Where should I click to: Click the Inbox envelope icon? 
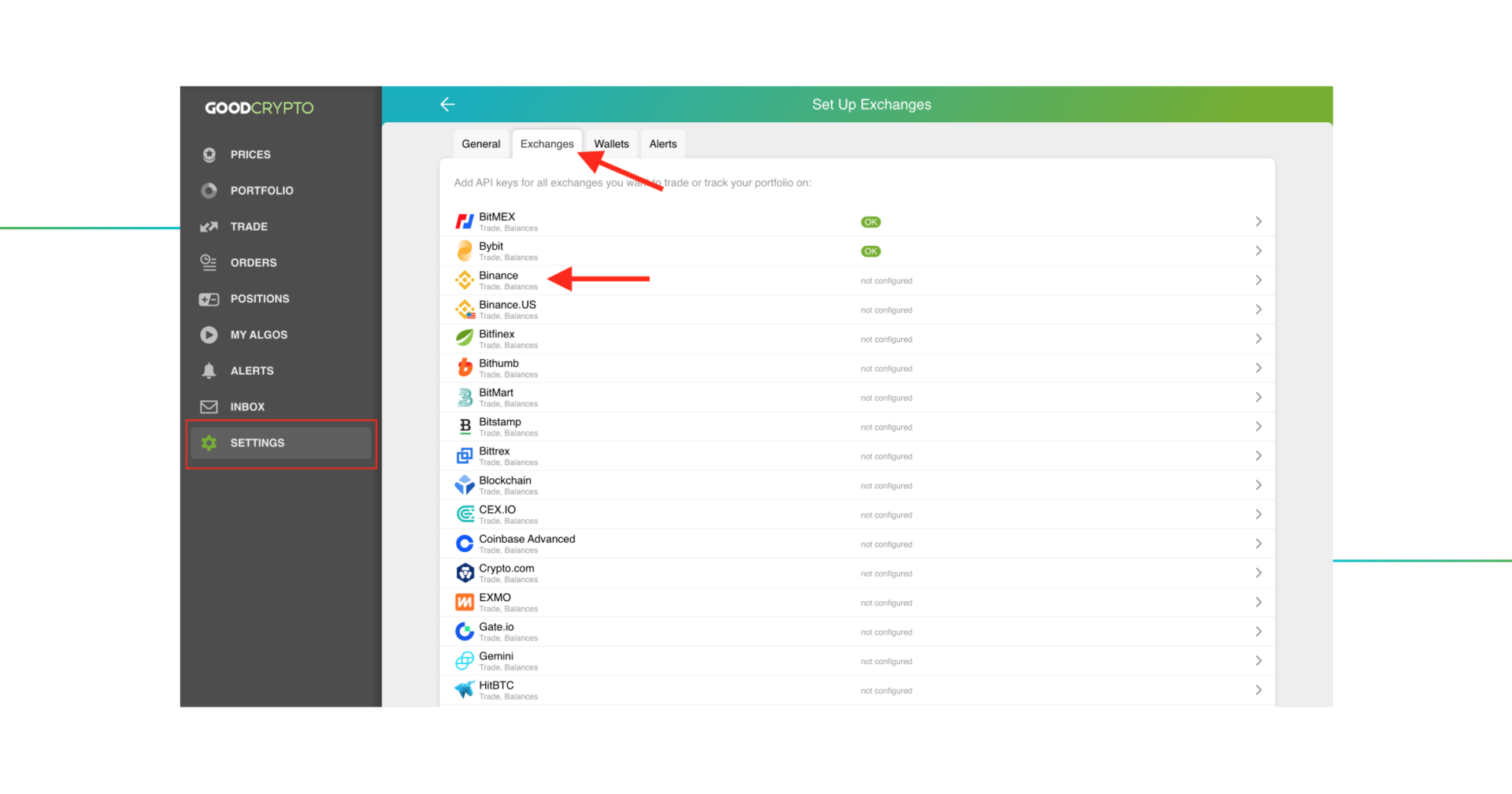pyautogui.click(x=209, y=407)
